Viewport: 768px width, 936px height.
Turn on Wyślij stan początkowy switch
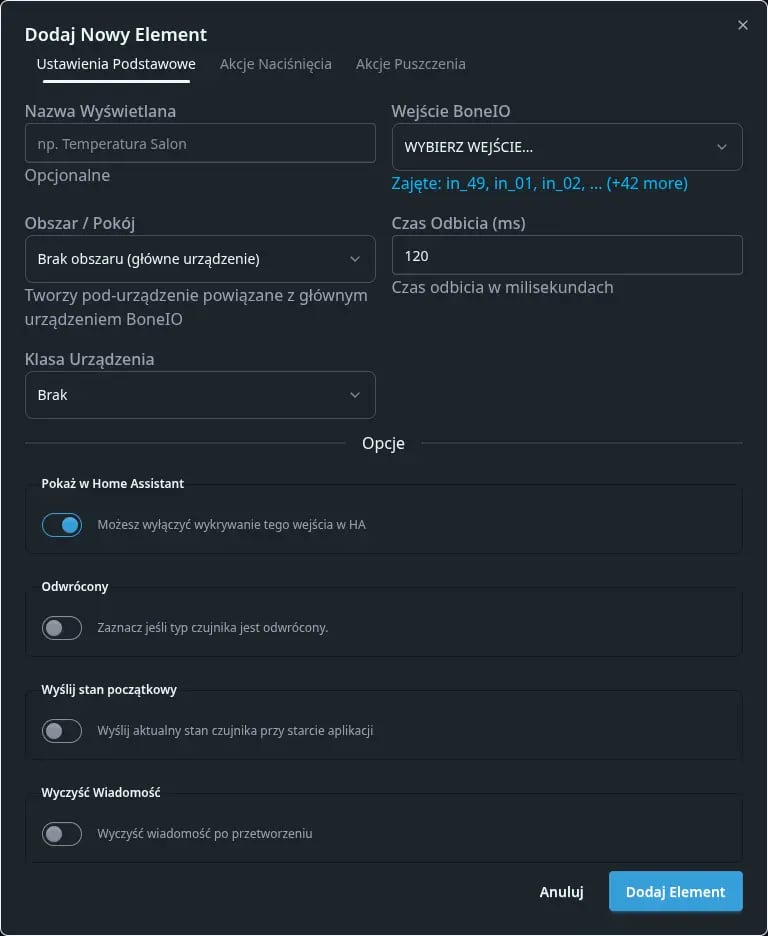(62, 731)
